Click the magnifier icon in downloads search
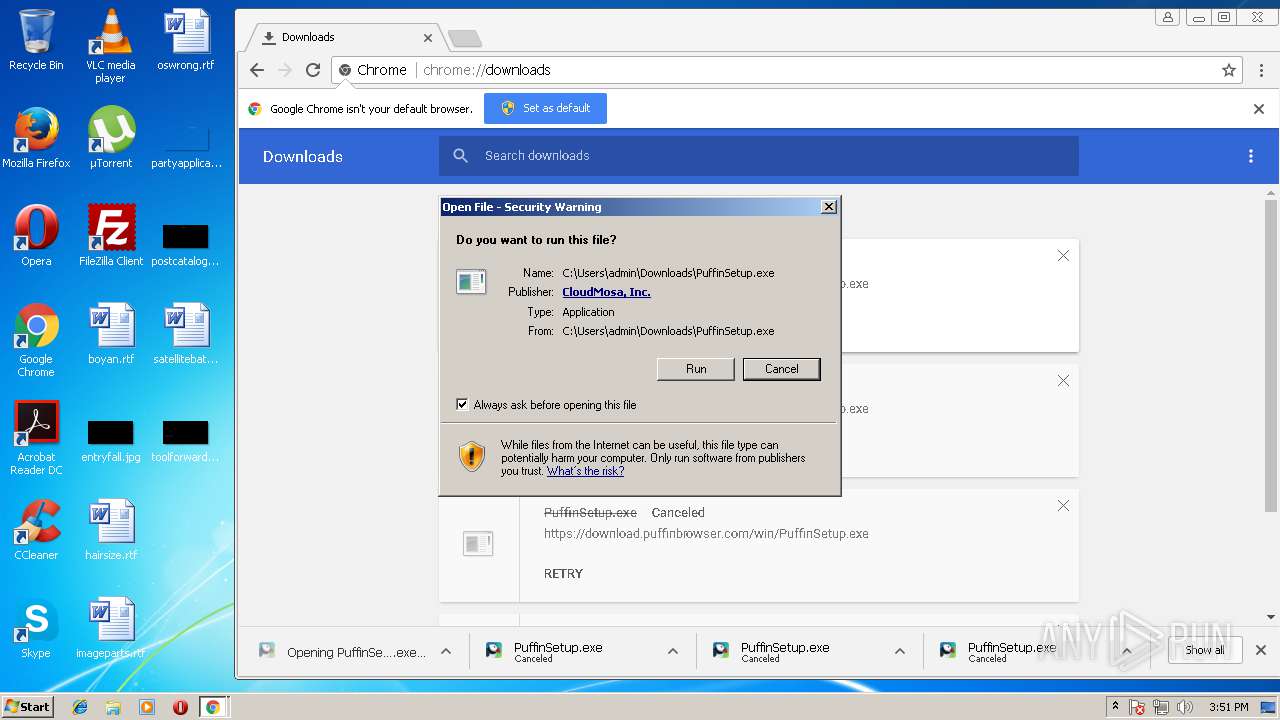1280x720 pixels. tap(461, 156)
